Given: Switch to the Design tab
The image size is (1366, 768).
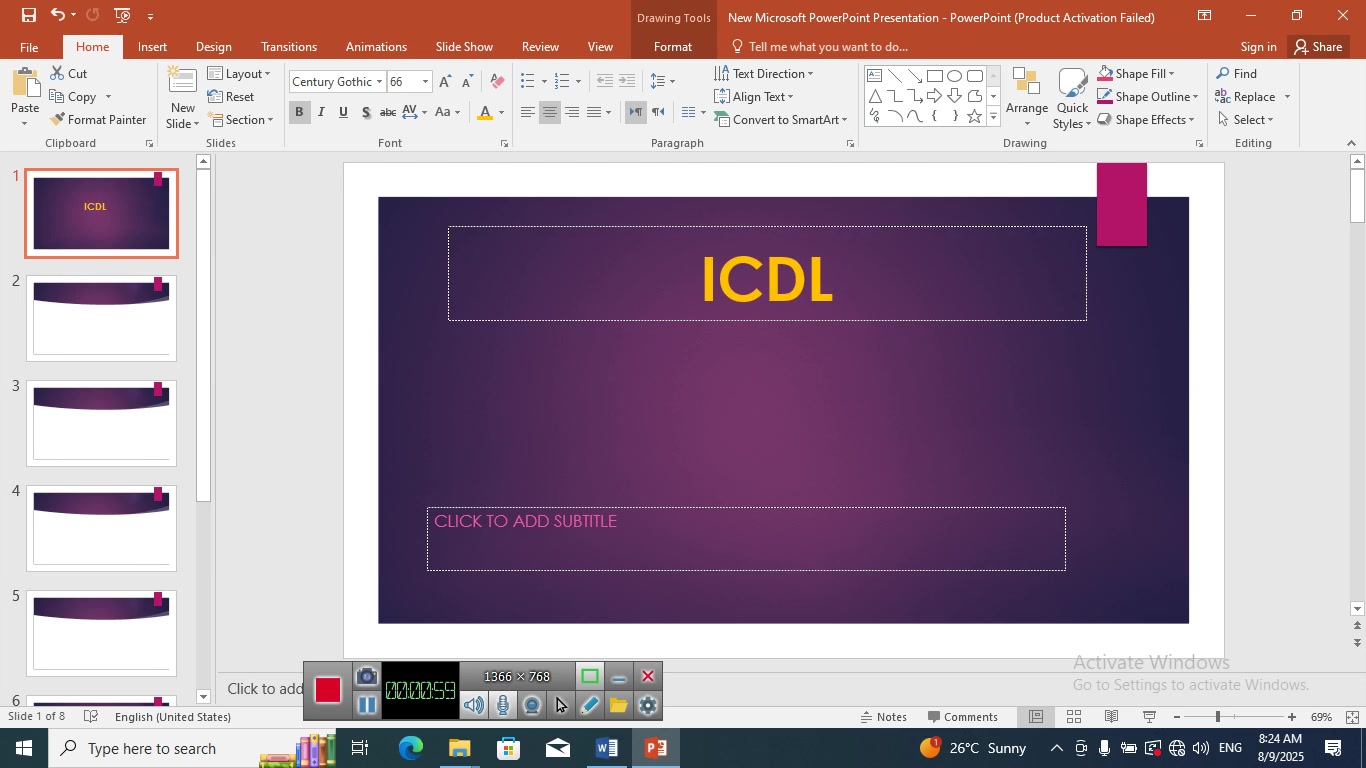Looking at the screenshot, I should 214,47.
